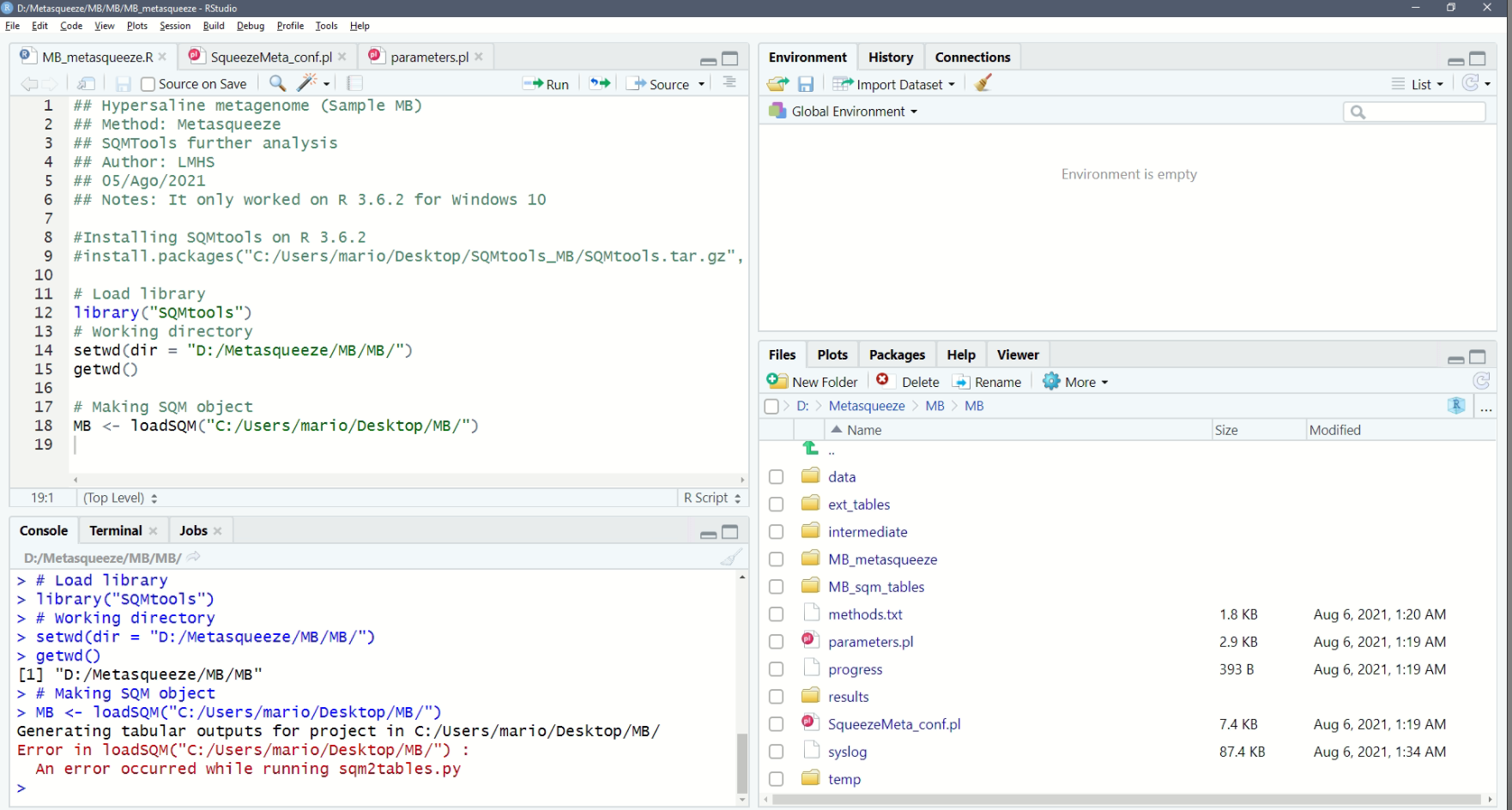This screenshot has height=810, width=1512.
Task: Open the List view dropdown in Environment
Action: pos(1417,84)
